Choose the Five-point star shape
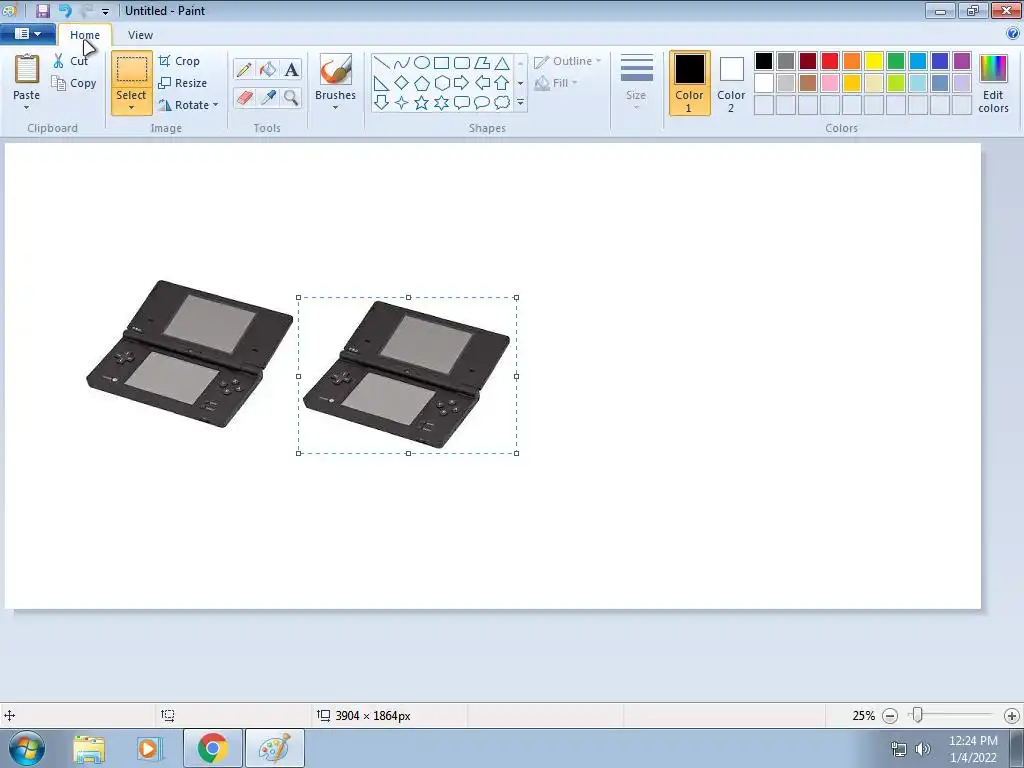Image resolution: width=1024 pixels, height=768 pixels. pyautogui.click(x=422, y=103)
